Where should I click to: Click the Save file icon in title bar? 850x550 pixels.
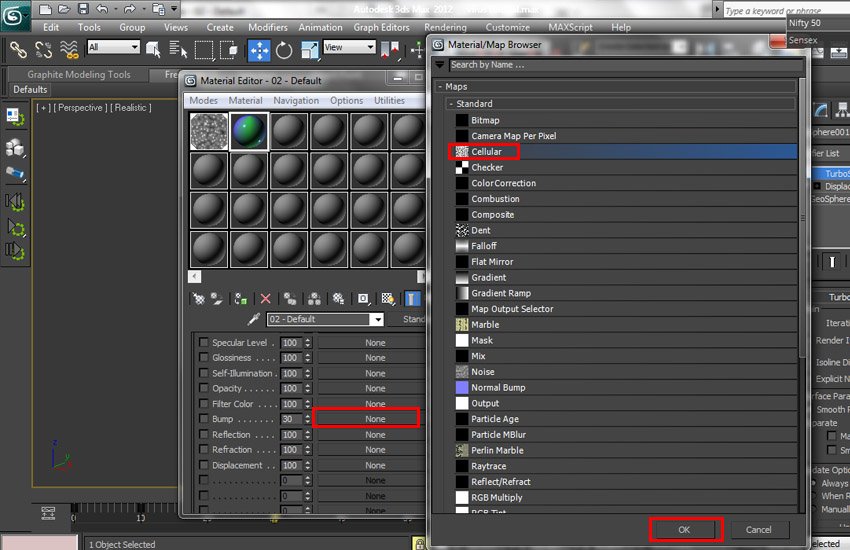pos(82,9)
